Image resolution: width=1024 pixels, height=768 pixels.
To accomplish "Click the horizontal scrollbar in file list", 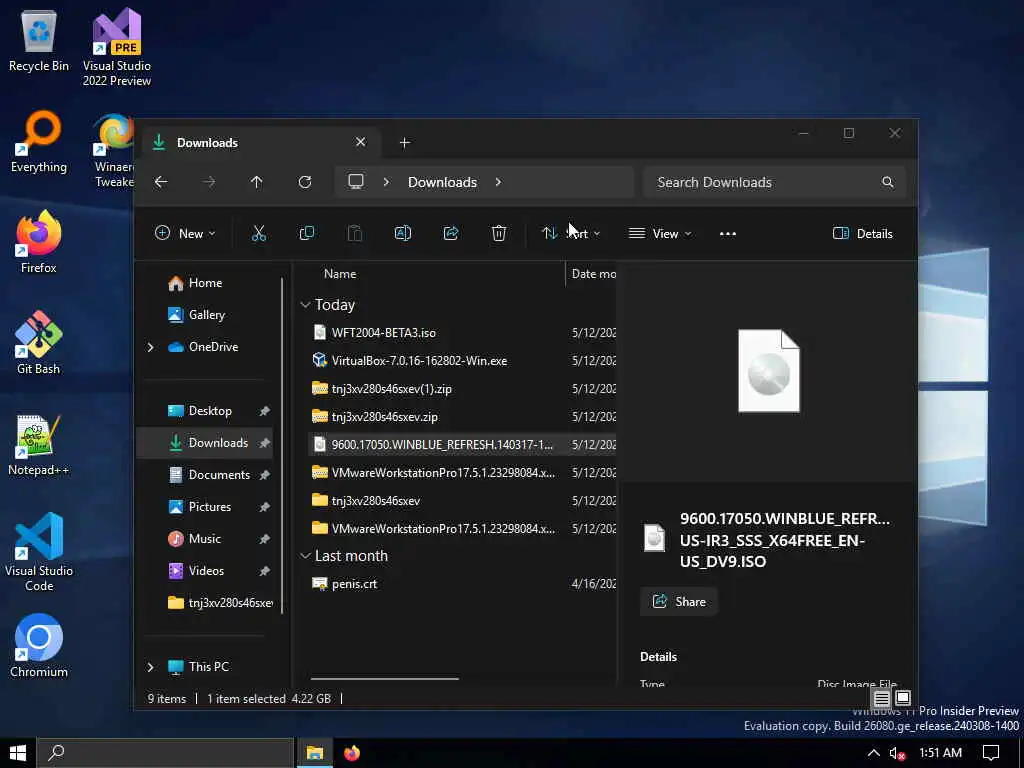I will tap(385, 679).
